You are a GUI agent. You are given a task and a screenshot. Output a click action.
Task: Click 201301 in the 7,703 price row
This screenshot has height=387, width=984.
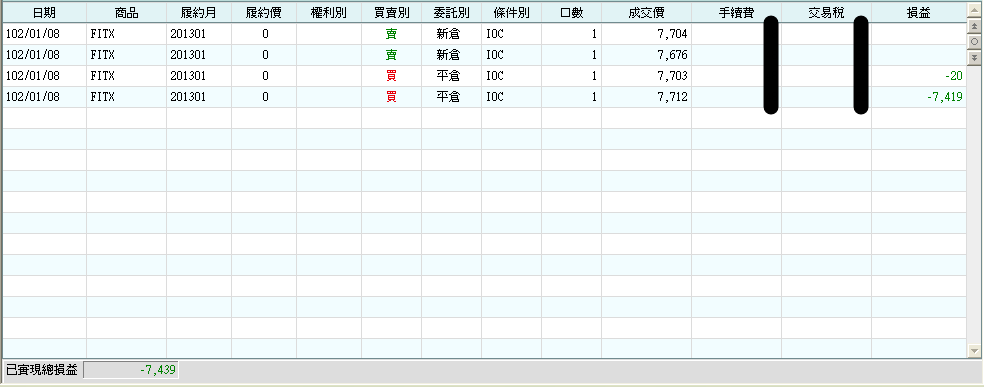(x=188, y=76)
